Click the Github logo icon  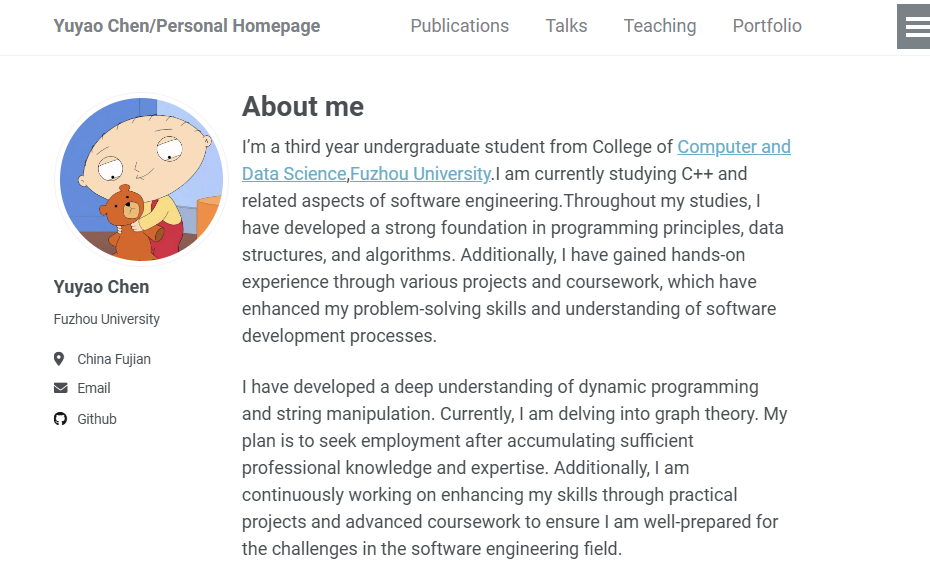click(60, 419)
